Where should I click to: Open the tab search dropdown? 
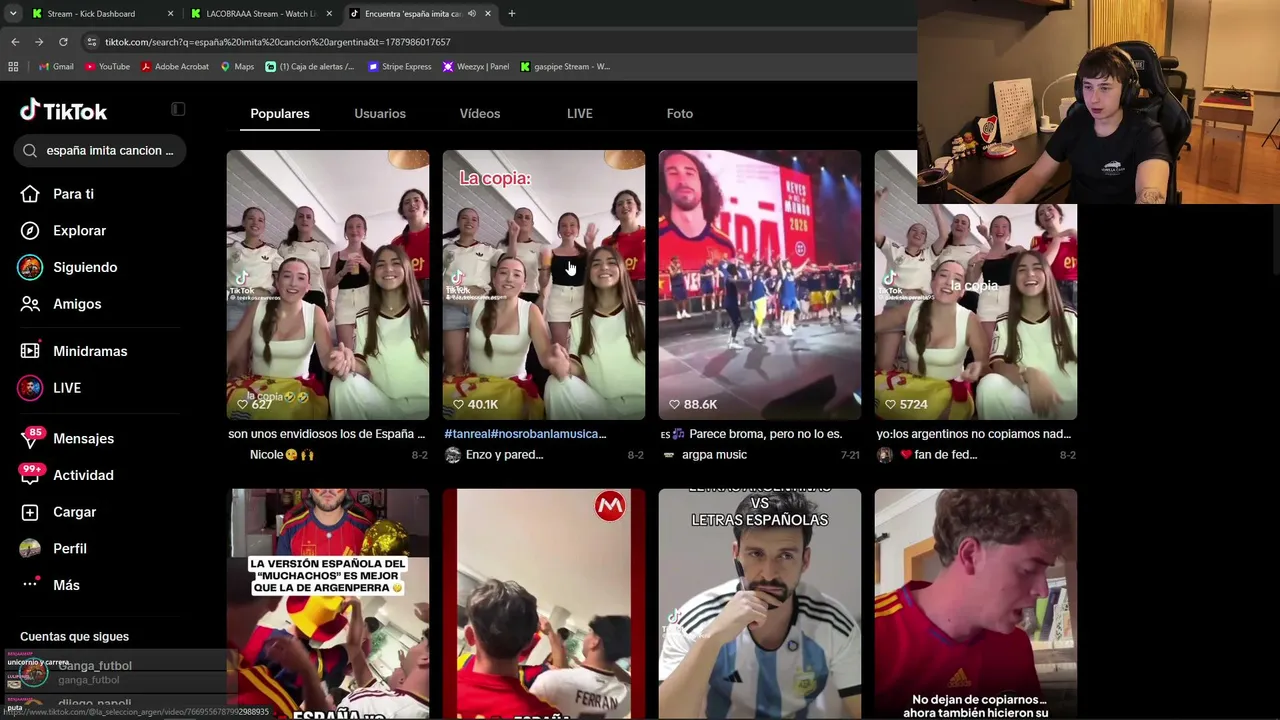13,14
